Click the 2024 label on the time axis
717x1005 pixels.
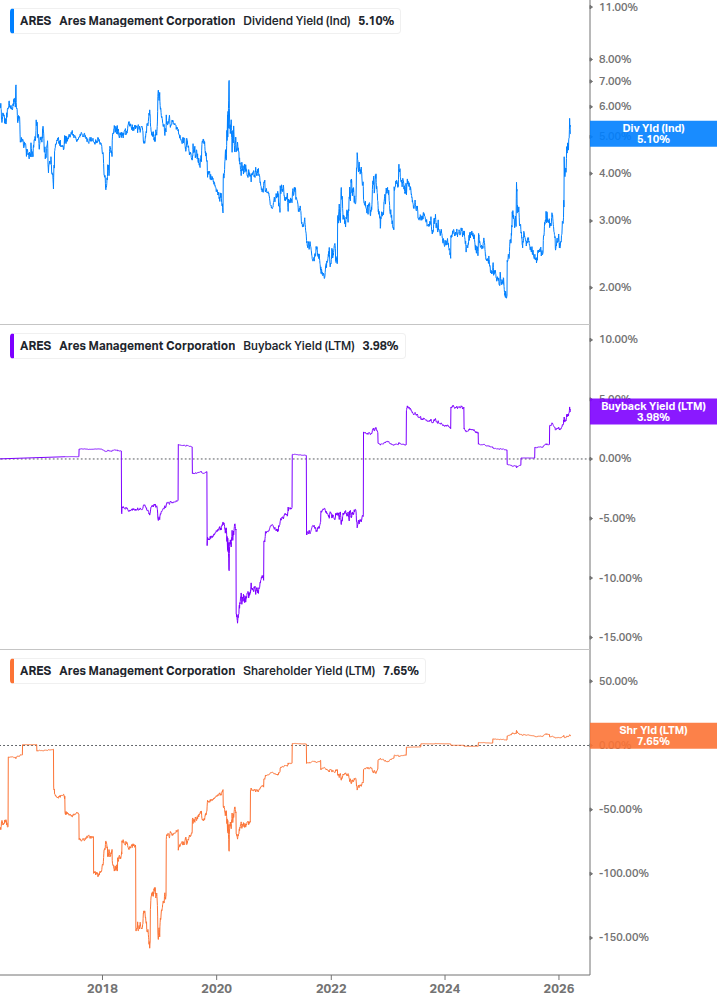click(445, 989)
